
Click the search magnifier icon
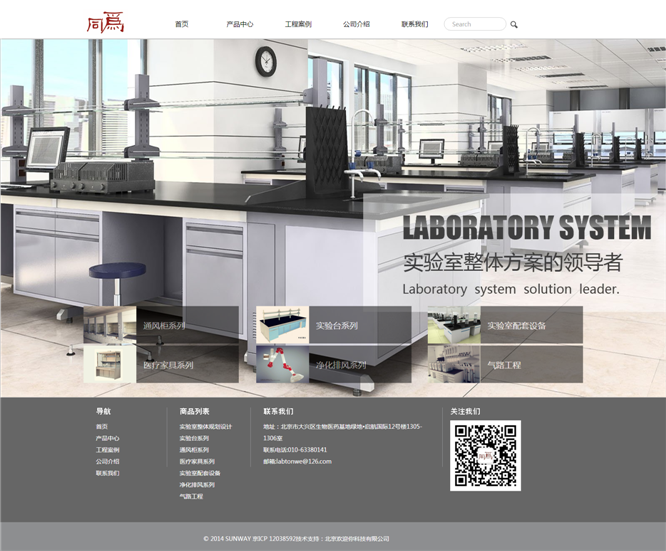[514, 24]
